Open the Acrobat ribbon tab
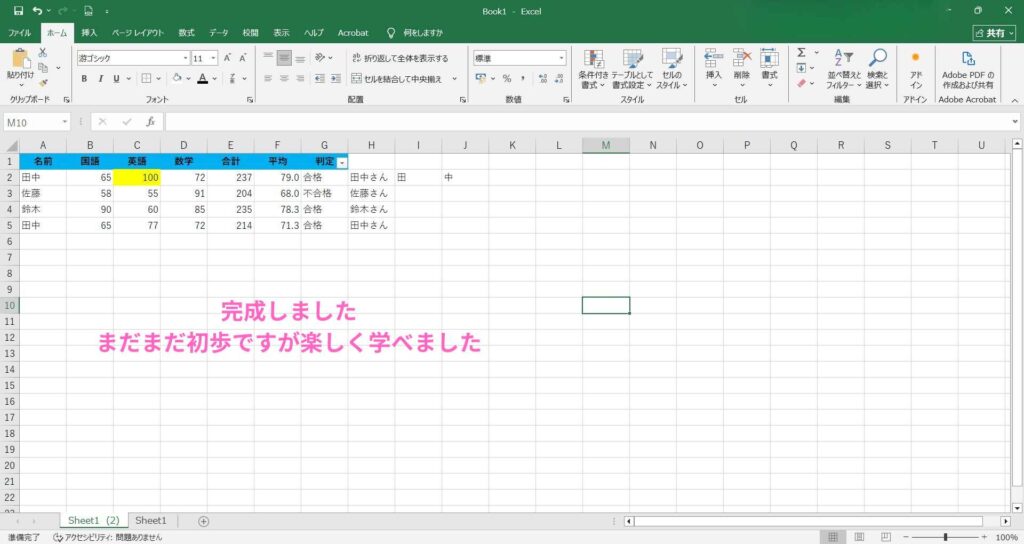 click(x=353, y=33)
